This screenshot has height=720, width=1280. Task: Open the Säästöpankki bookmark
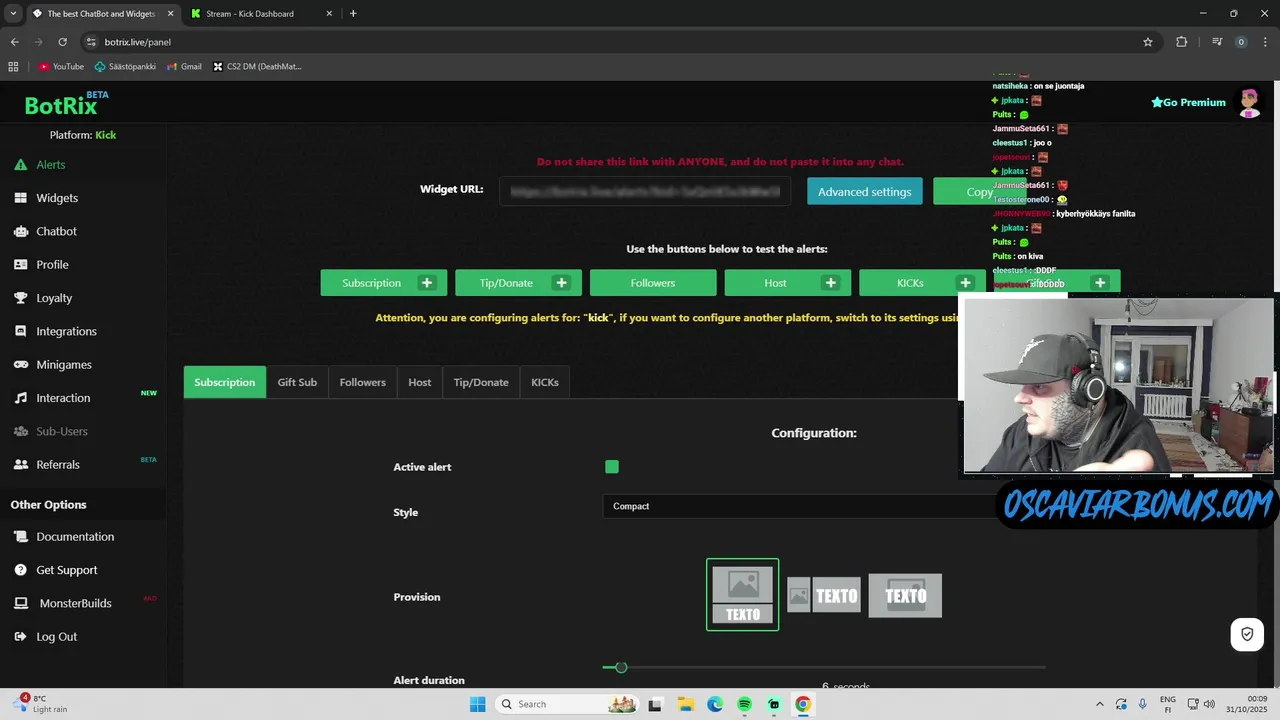coord(125,67)
